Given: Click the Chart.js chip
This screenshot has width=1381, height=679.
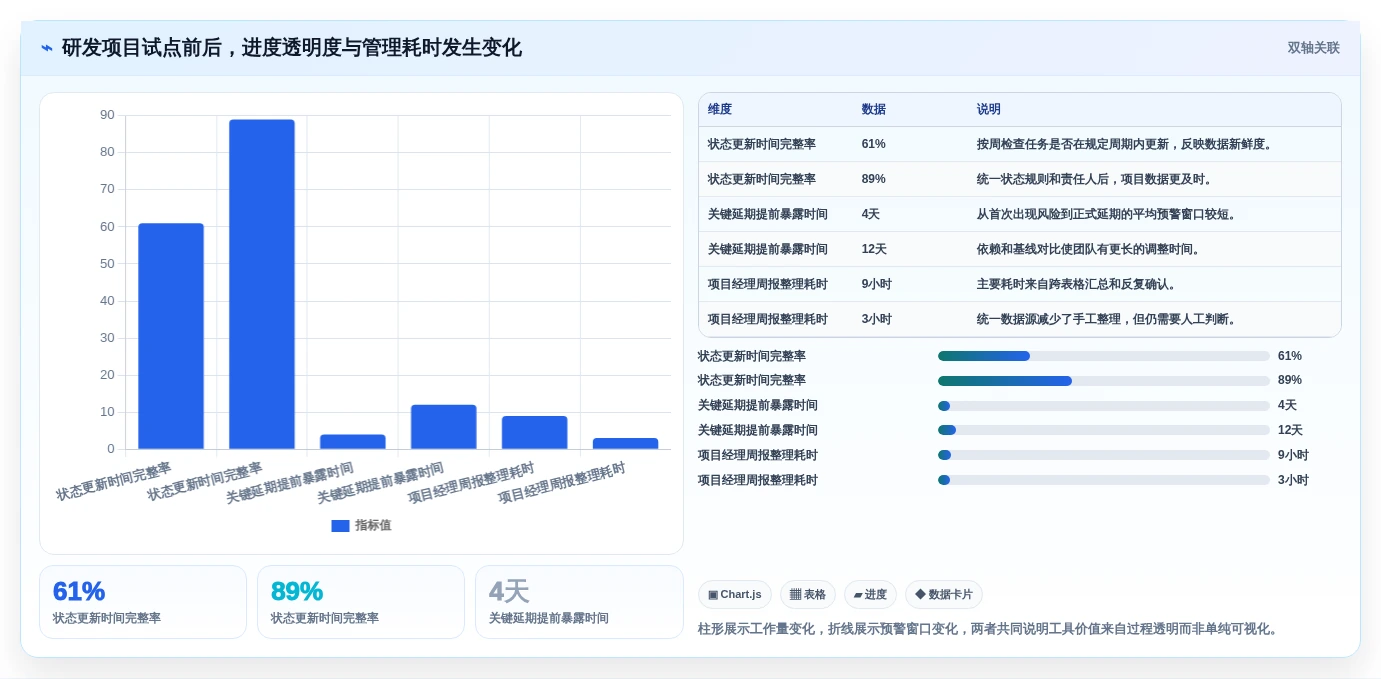Looking at the screenshot, I should [735, 594].
